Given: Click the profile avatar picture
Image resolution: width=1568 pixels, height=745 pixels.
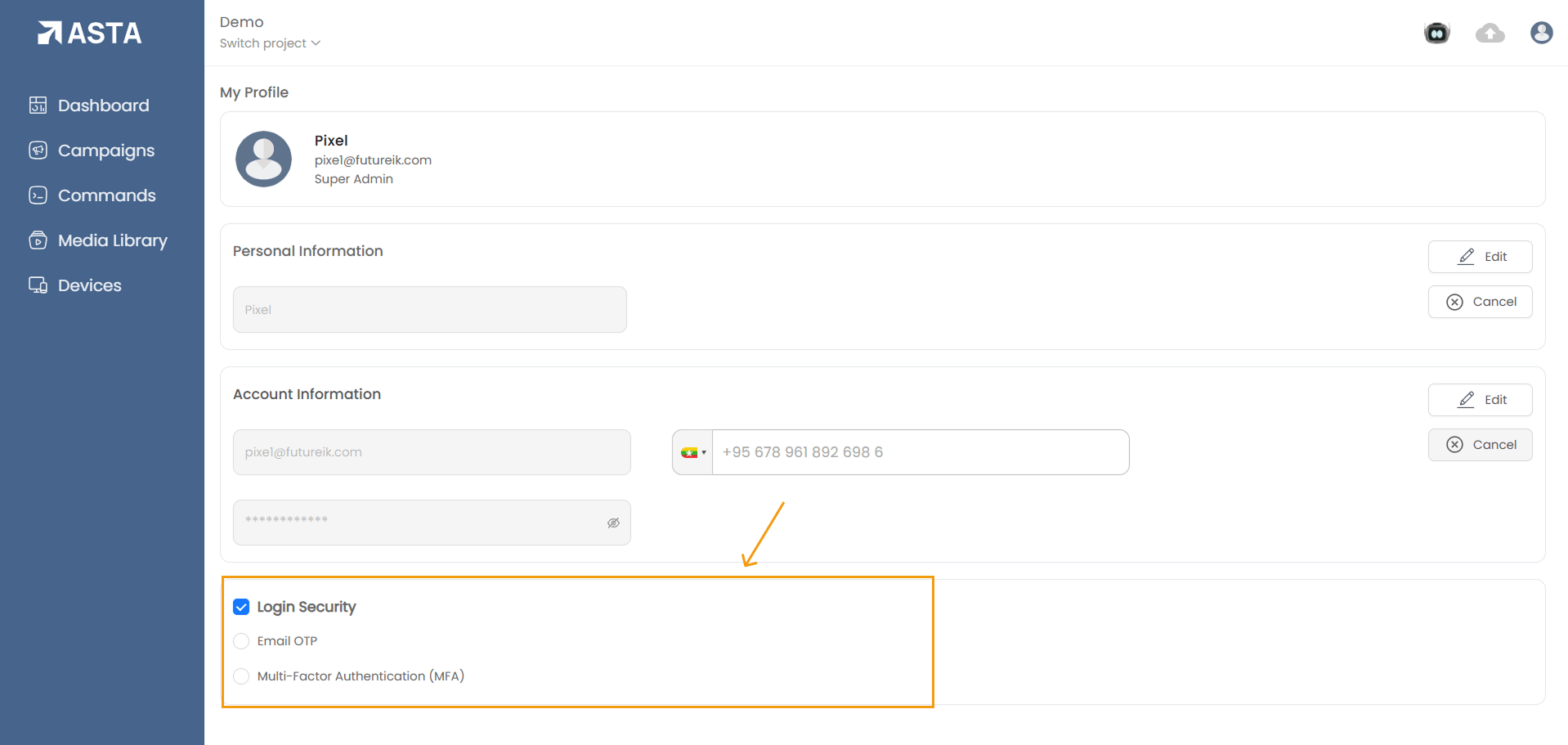Looking at the screenshot, I should (x=263, y=159).
